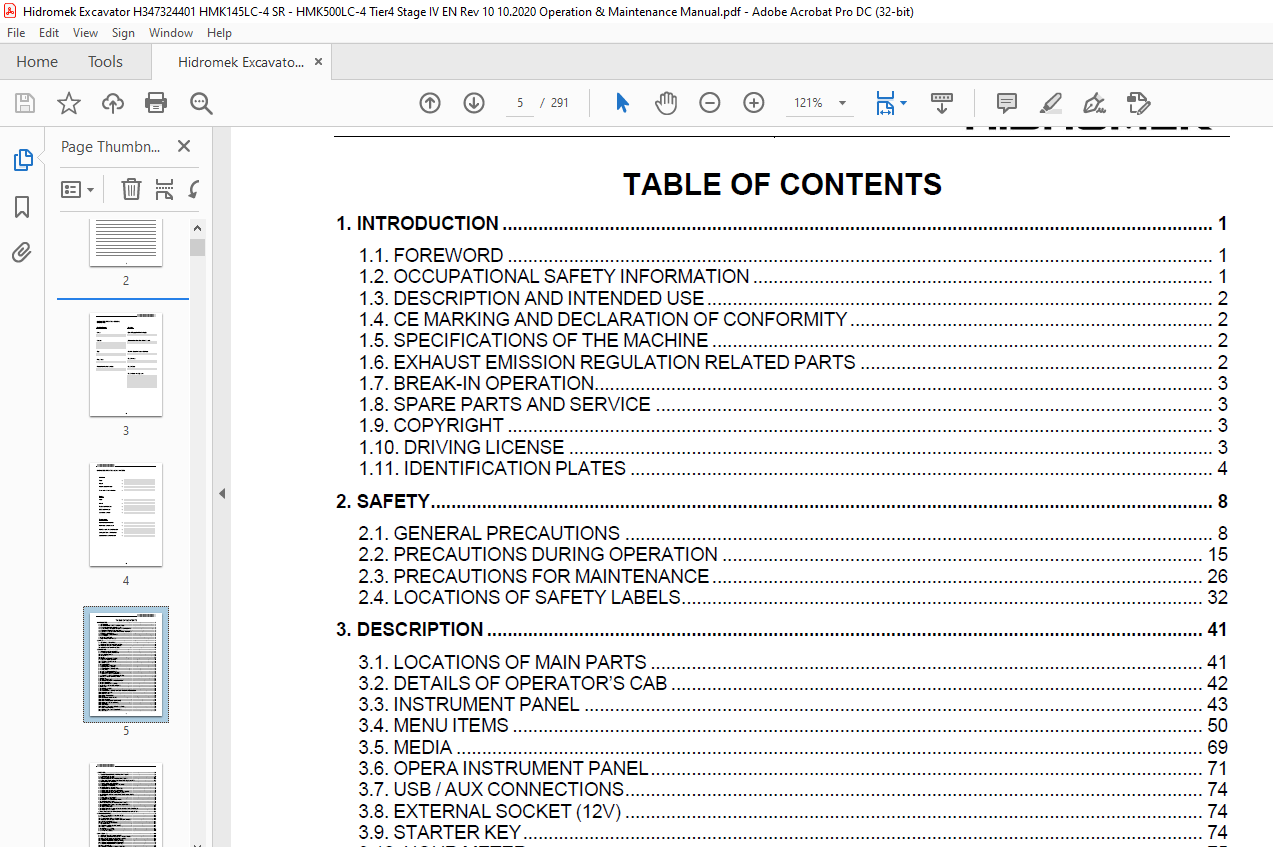The height and width of the screenshot is (847, 1273).
Task: Click the 1. INTRODUCTION contents entry
Action: [781, 224]
